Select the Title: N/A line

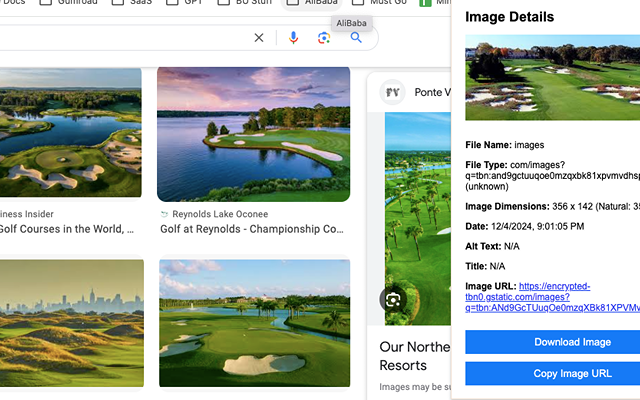pyautogui.click(x=485, y=266)
